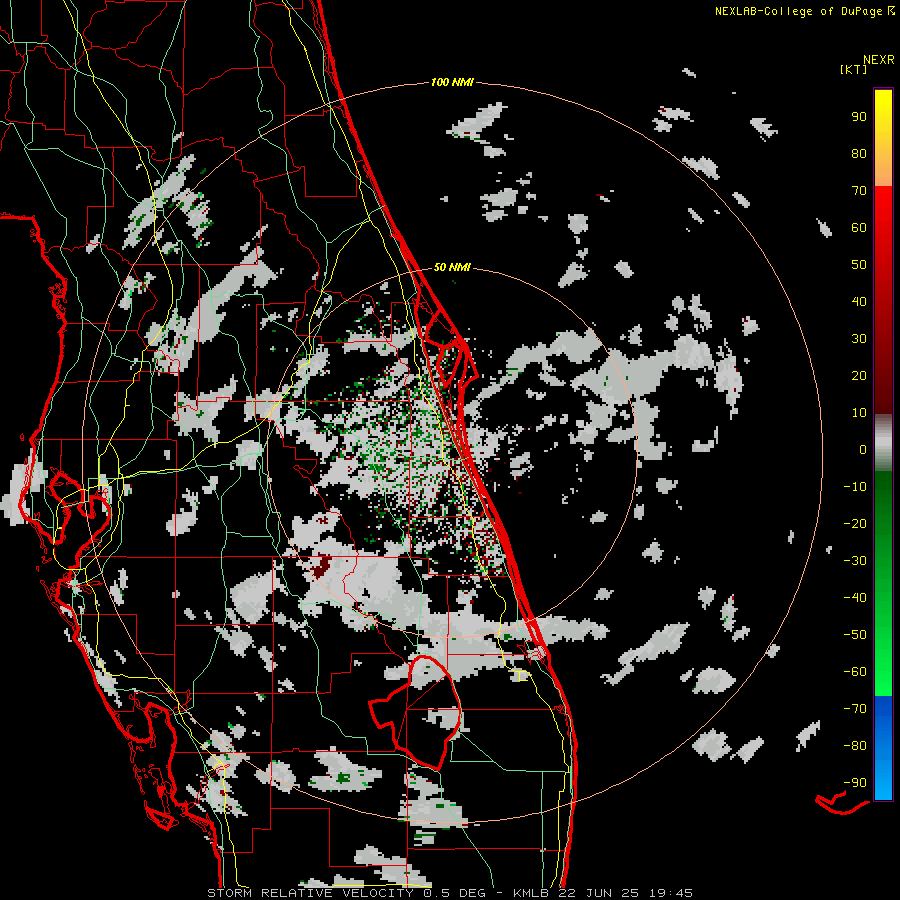Pick the gray zero-velocity band on the color scale
This screenshot has width=900, height=900.
[883, 443]
